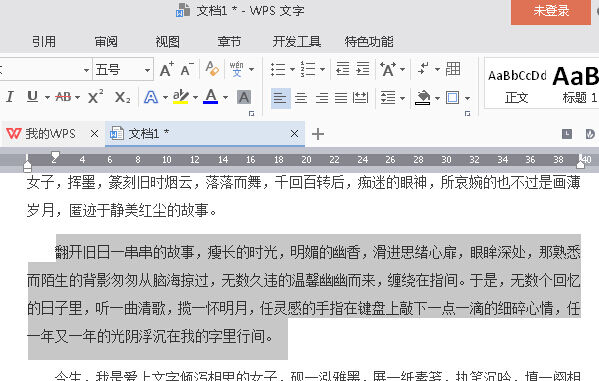599x381 pixels.
Task: Increase font size with the A+ icon
Action: tap(167, 70)
